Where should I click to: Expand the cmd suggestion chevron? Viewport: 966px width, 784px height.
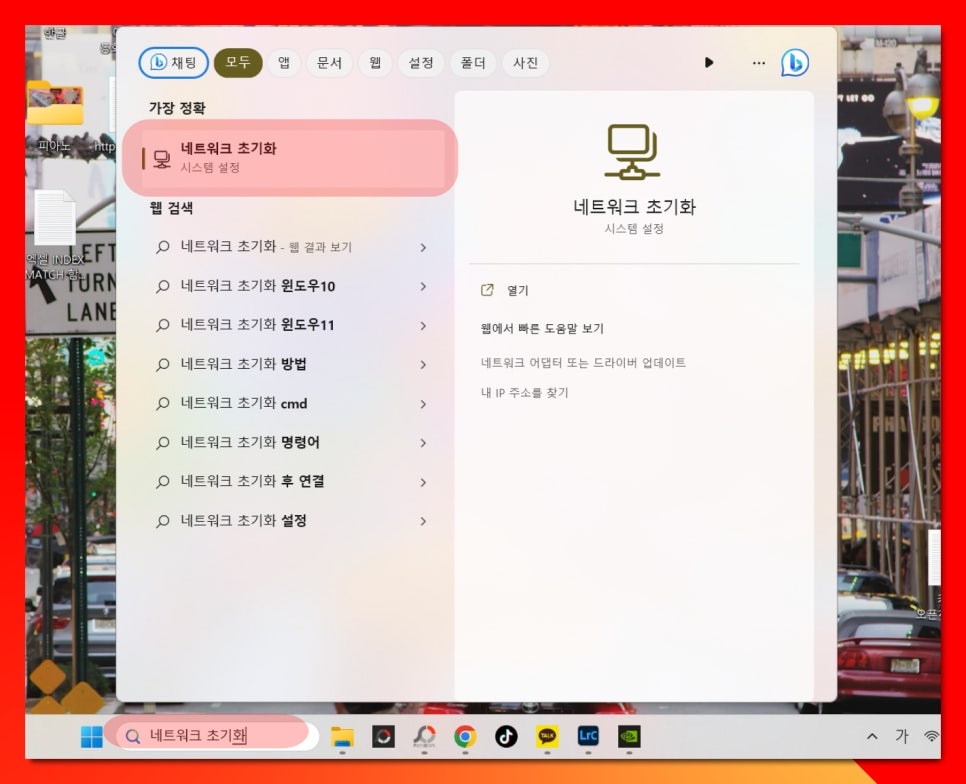pos(423,404)
